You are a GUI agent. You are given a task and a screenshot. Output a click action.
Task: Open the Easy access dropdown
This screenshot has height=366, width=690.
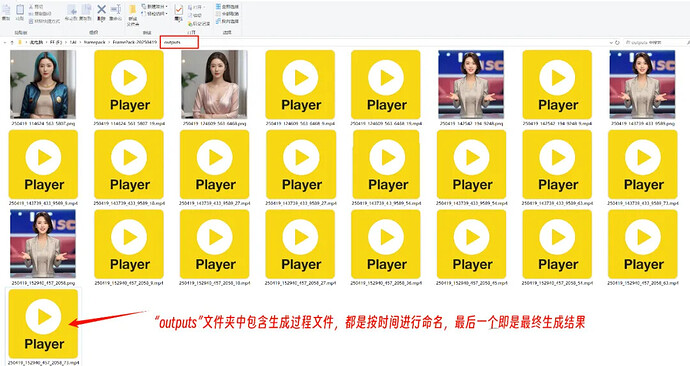[154, 14]
